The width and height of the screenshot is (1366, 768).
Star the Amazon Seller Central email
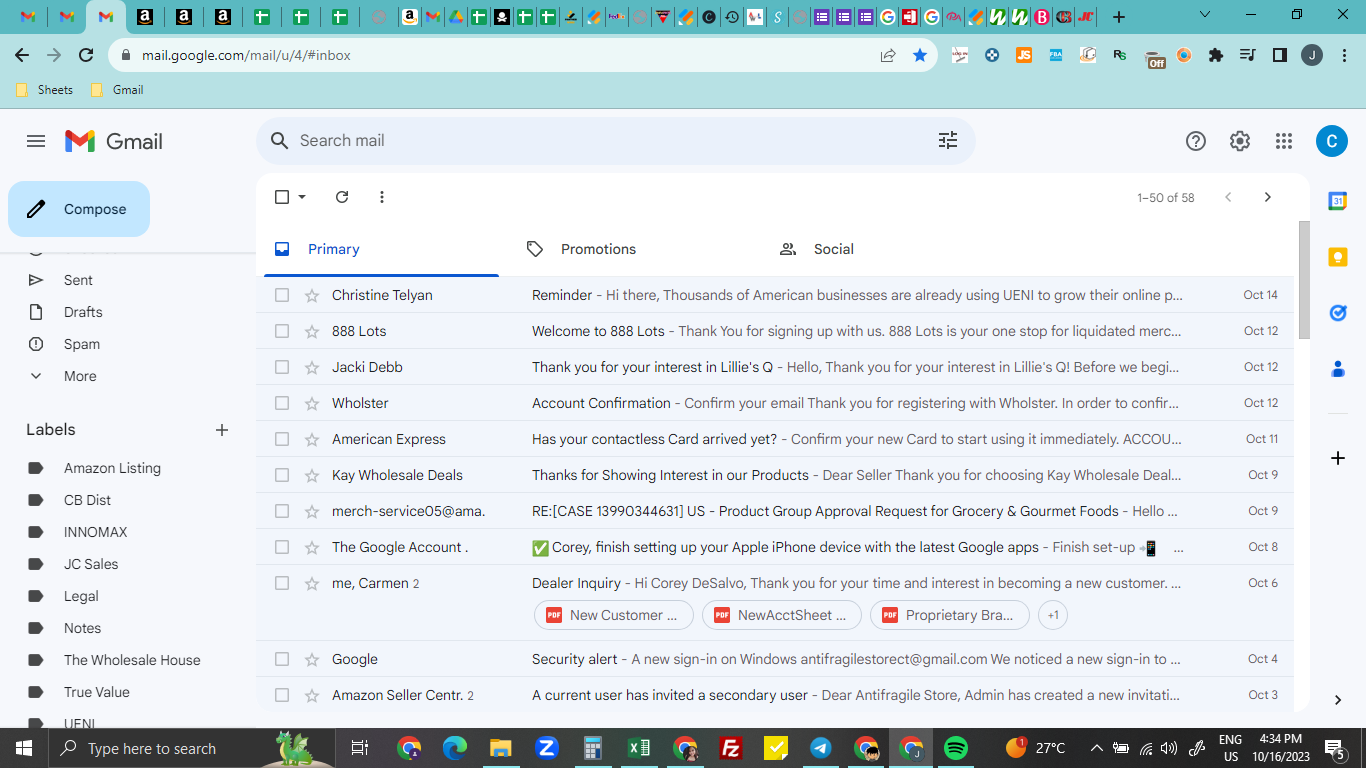[312, 695]
